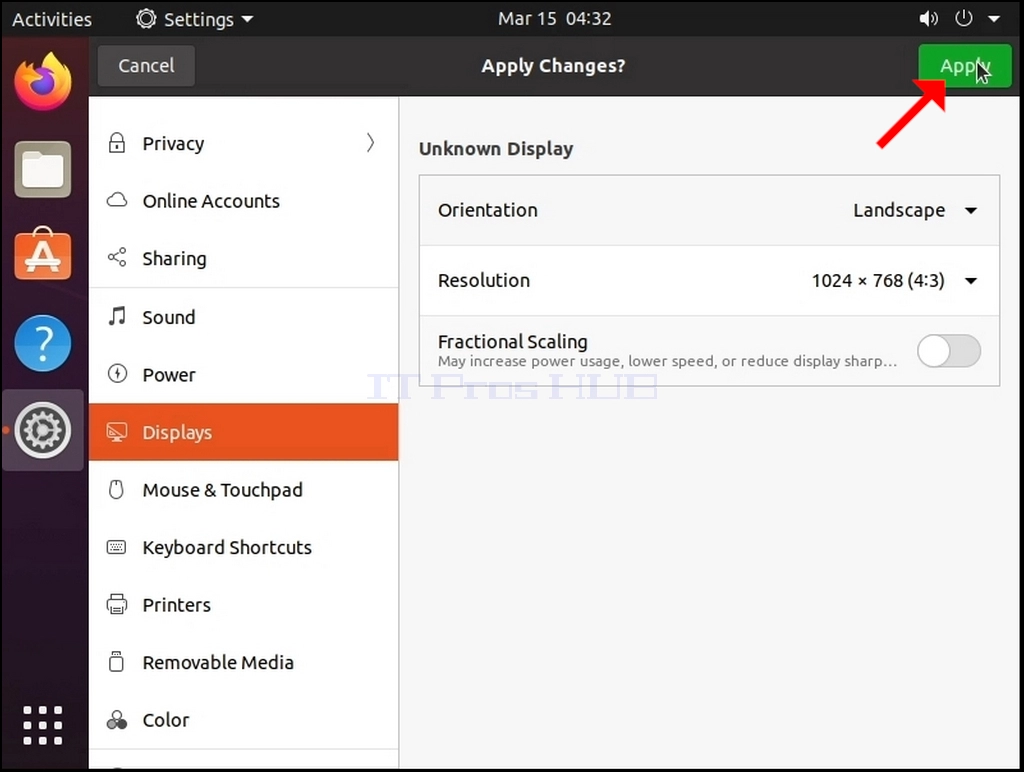The image size is (1024, 772).
Task: Select Displays in the sidebar
Action: coord(244,432)
